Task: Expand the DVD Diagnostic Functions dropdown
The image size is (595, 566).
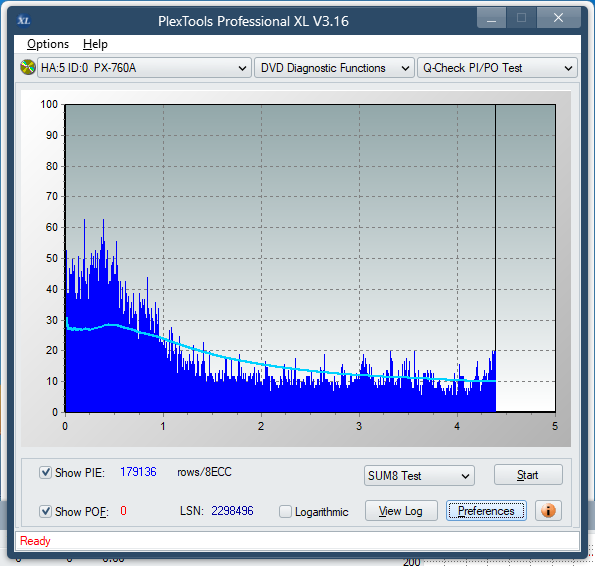Action: point(334,68)
